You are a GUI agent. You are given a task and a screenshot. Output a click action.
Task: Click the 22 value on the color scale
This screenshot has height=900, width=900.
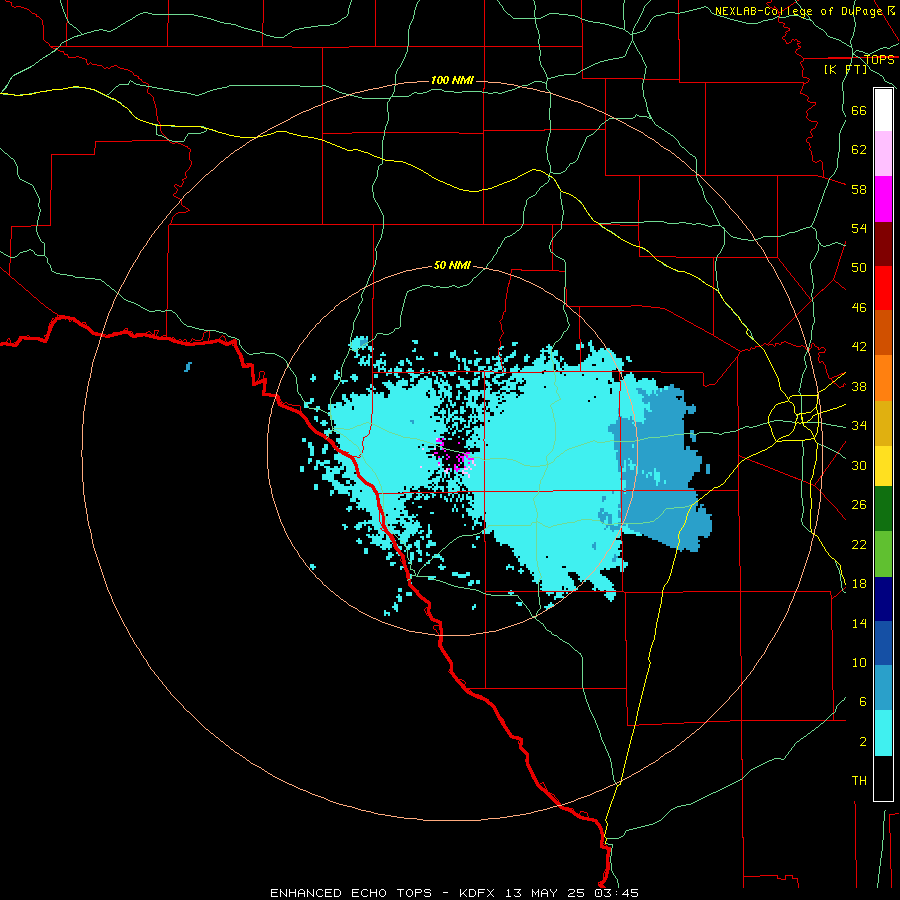pos(859,544)
